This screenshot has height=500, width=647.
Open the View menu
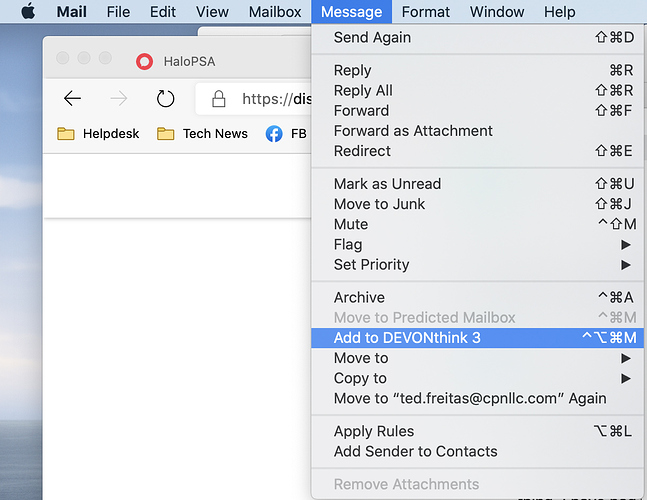tap(212, 12)
